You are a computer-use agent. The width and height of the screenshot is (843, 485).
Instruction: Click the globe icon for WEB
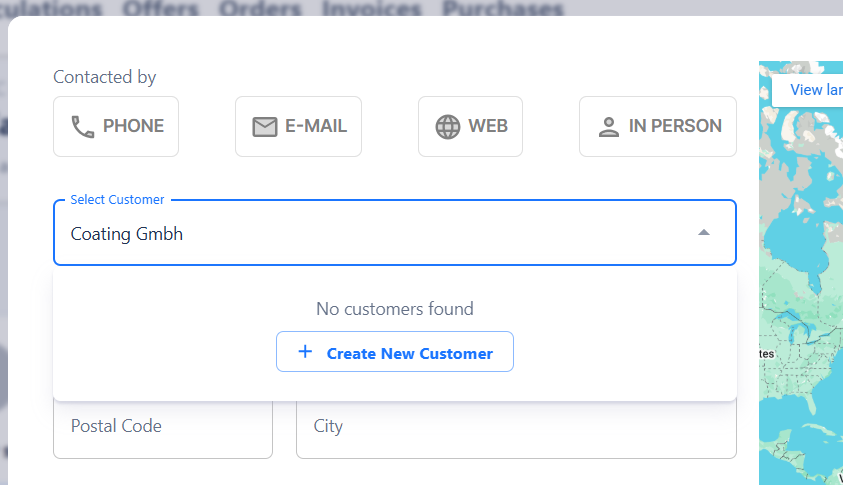(448, 127)
